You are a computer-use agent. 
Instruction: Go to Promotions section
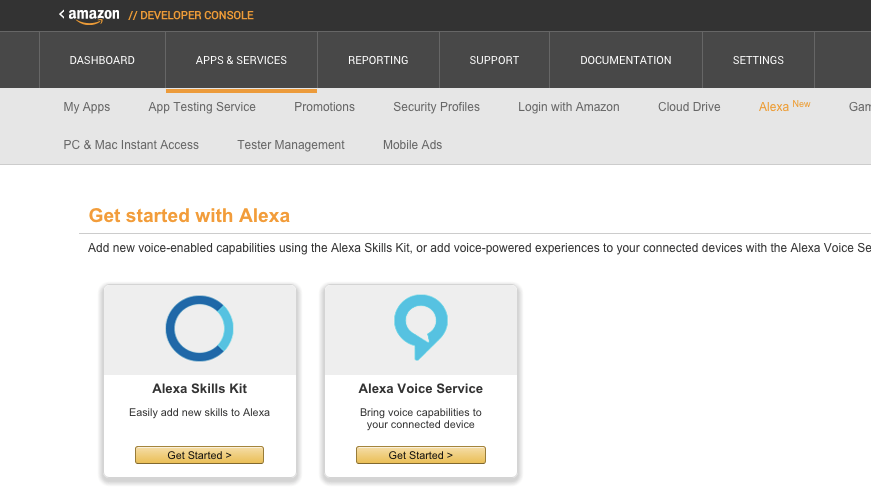pos(324,107)
